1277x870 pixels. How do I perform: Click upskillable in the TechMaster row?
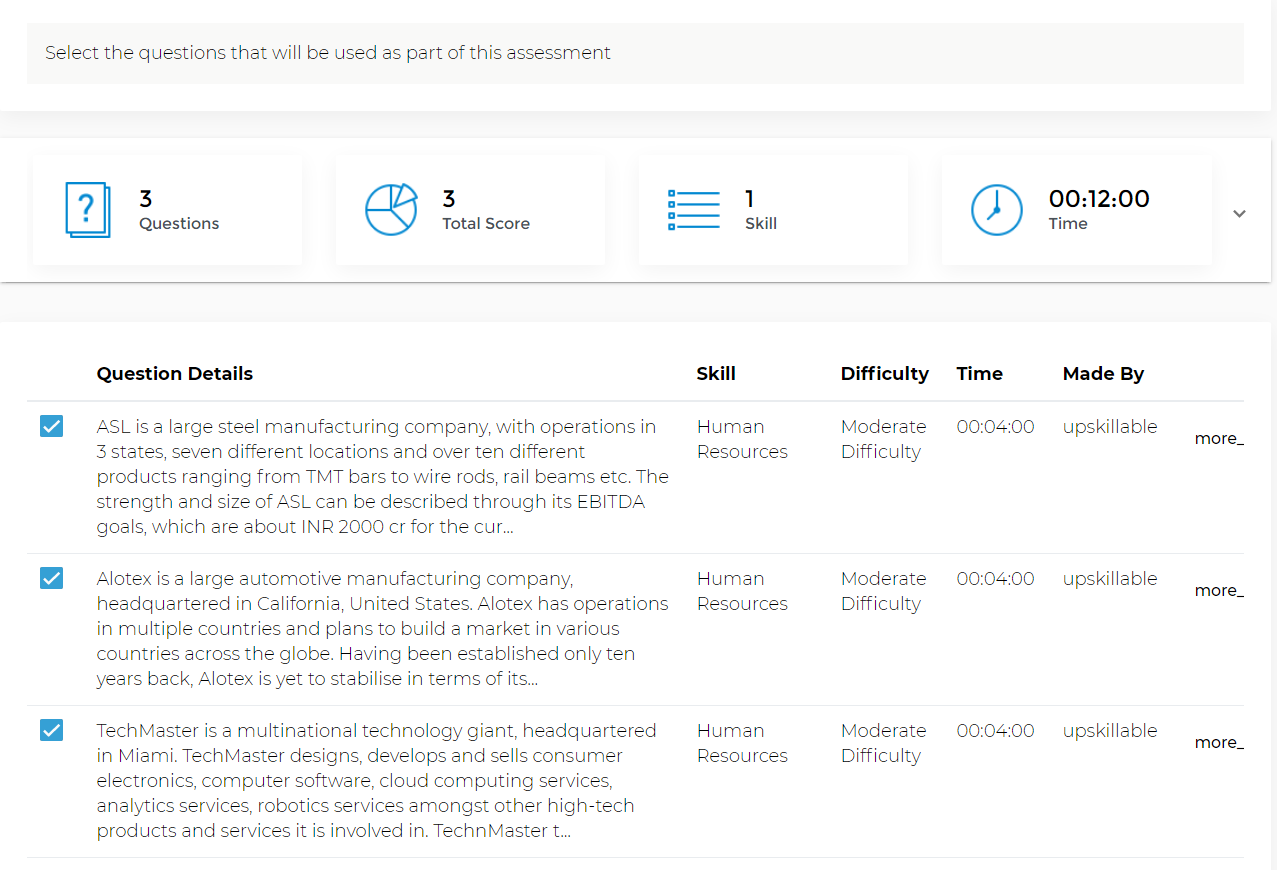point(1110,731)
